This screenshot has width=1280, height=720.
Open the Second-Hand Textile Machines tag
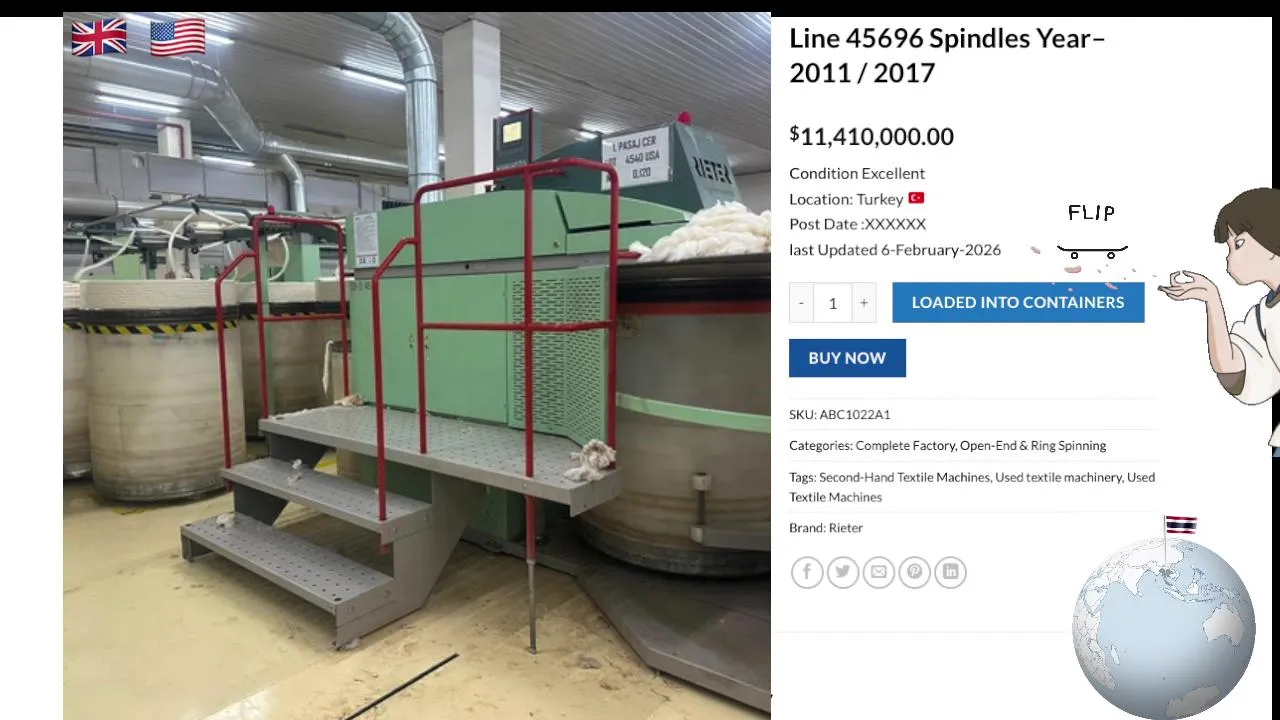click(904, 477)
